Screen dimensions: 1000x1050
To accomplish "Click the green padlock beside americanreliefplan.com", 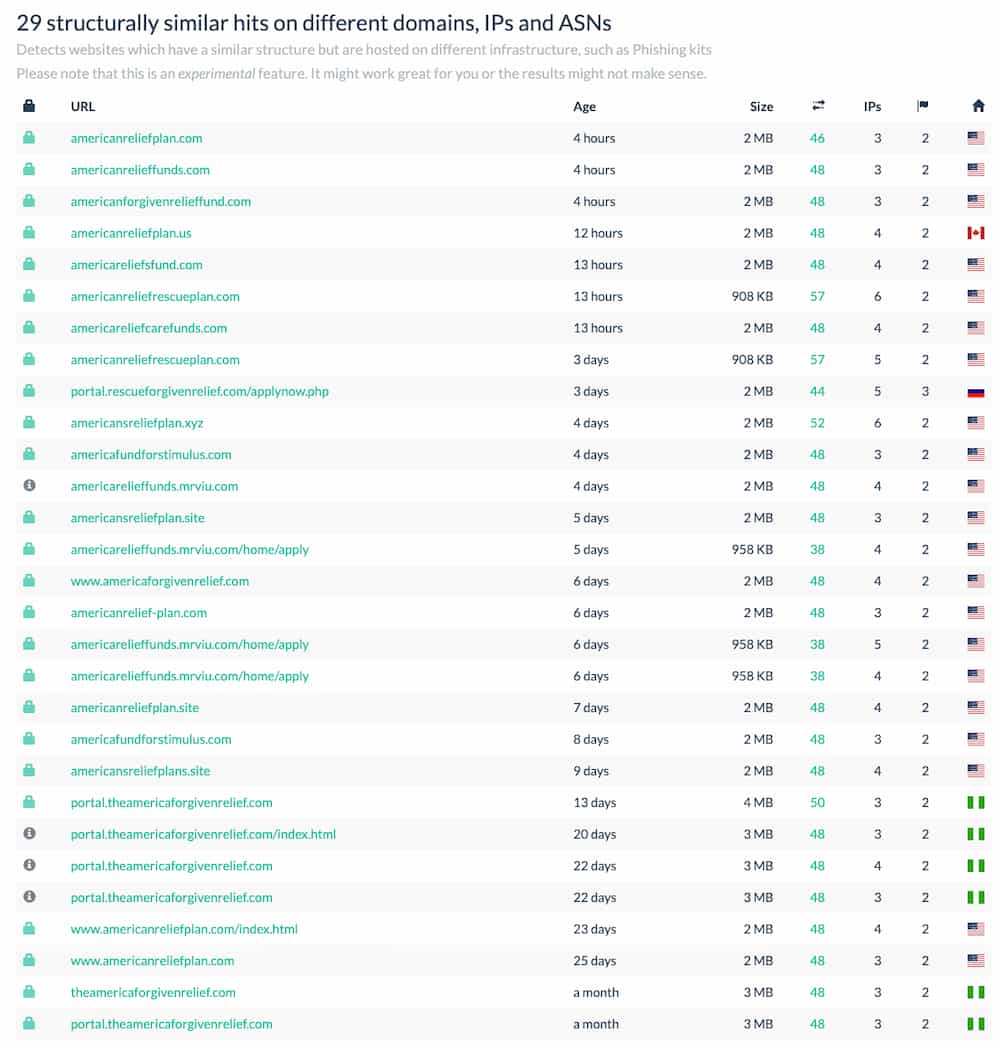I will click(30, 138).
